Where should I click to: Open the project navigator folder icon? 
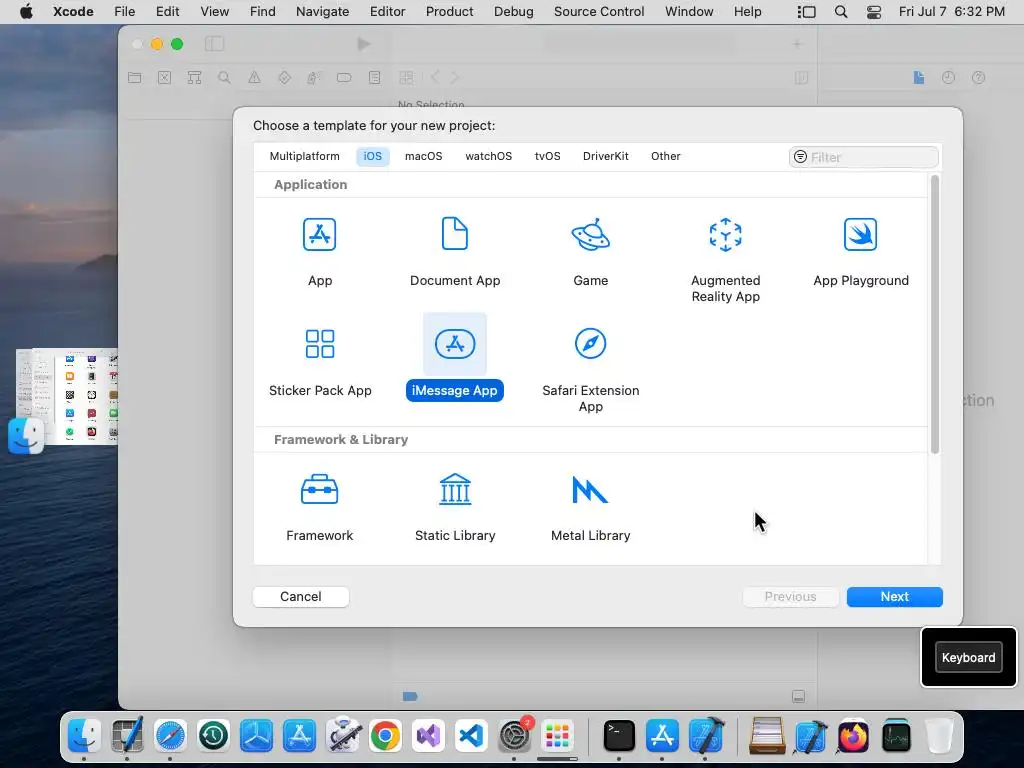(135, 78)
